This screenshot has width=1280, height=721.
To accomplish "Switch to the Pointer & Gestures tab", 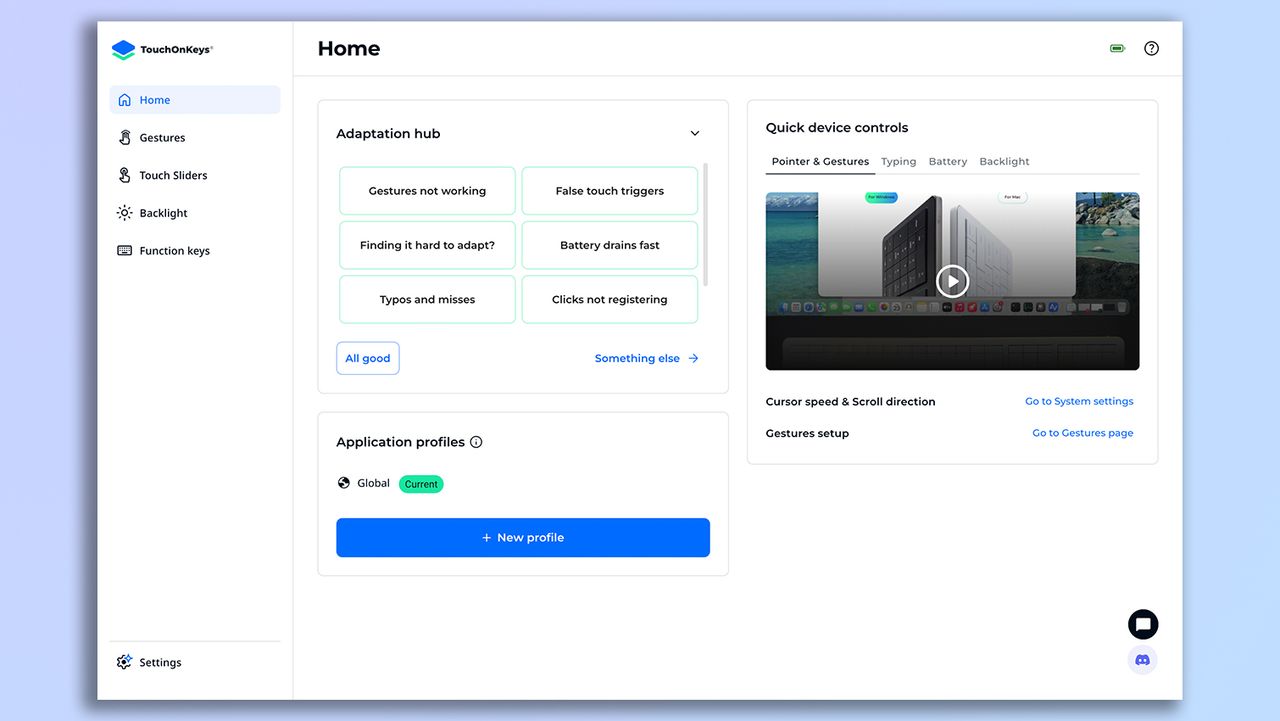I will (820, 161).
